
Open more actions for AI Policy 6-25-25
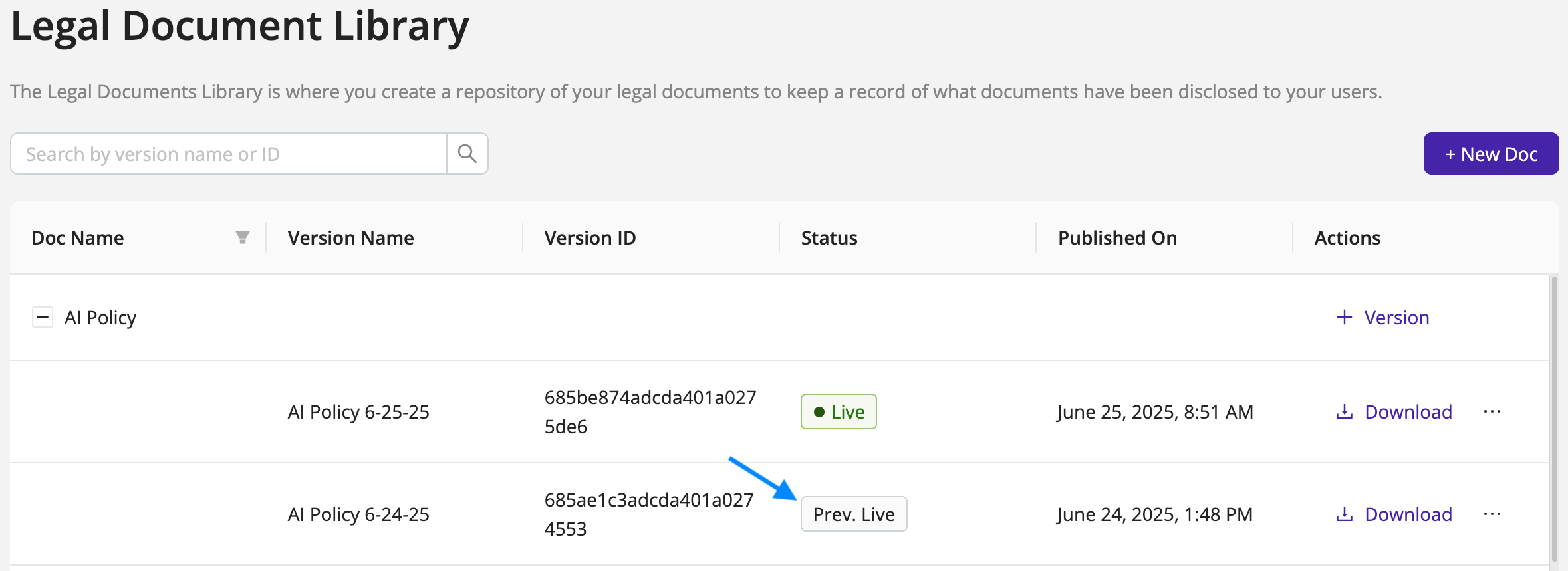[1492, 411]
